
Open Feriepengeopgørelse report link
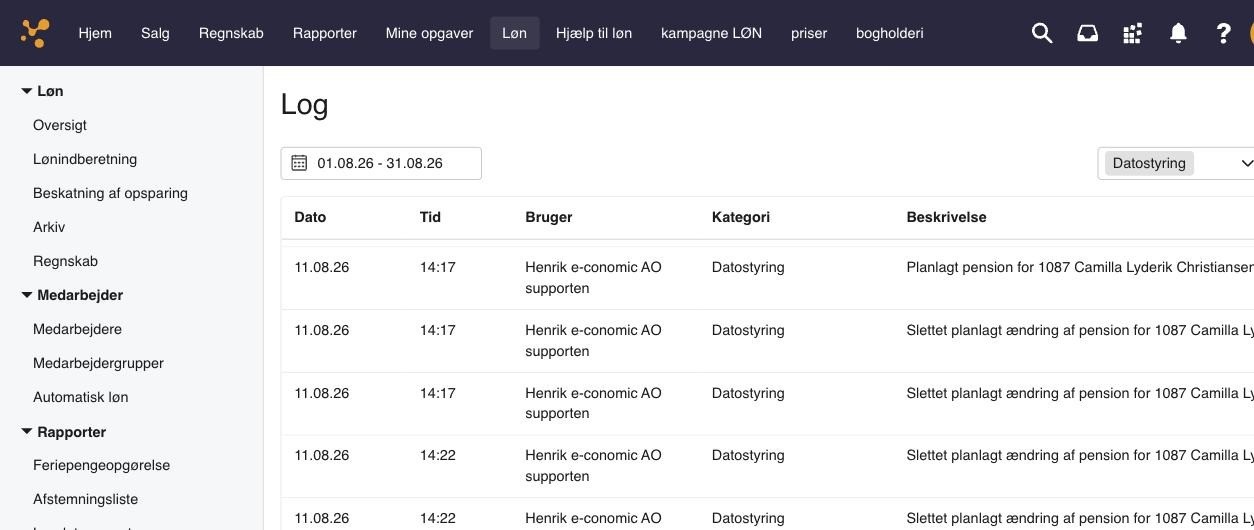coord(101,465)
